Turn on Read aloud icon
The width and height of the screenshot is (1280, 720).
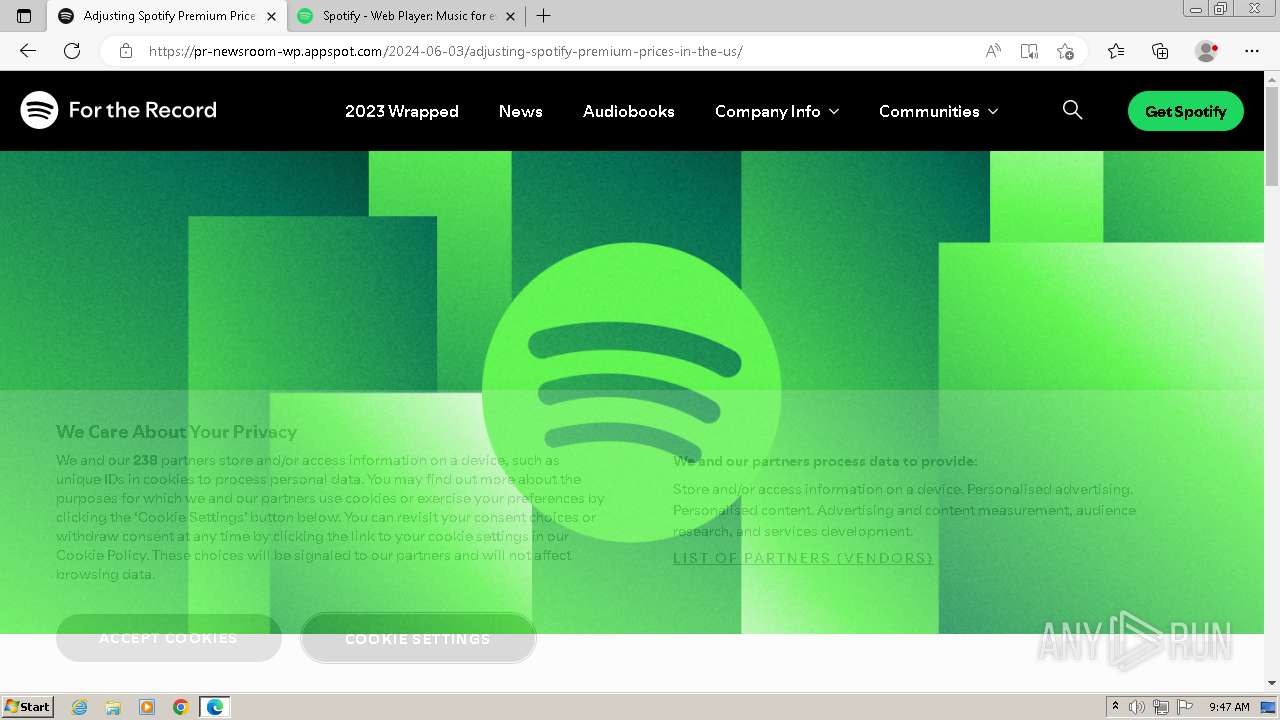(993, 51)
